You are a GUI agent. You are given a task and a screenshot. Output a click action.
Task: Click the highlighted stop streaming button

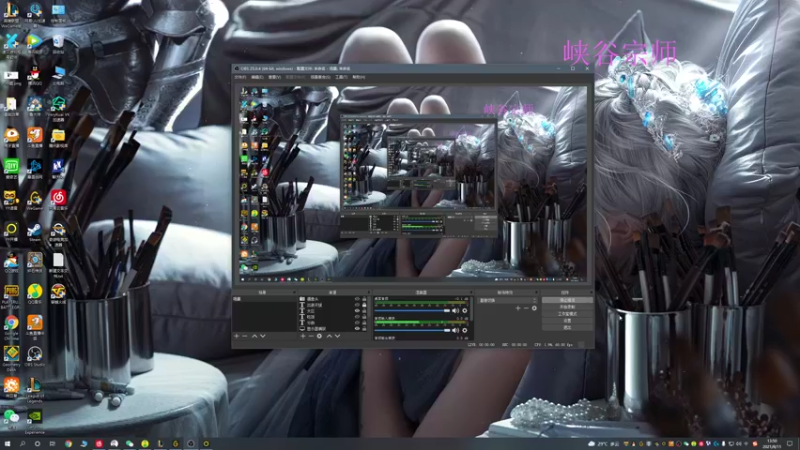pos(567,301)
